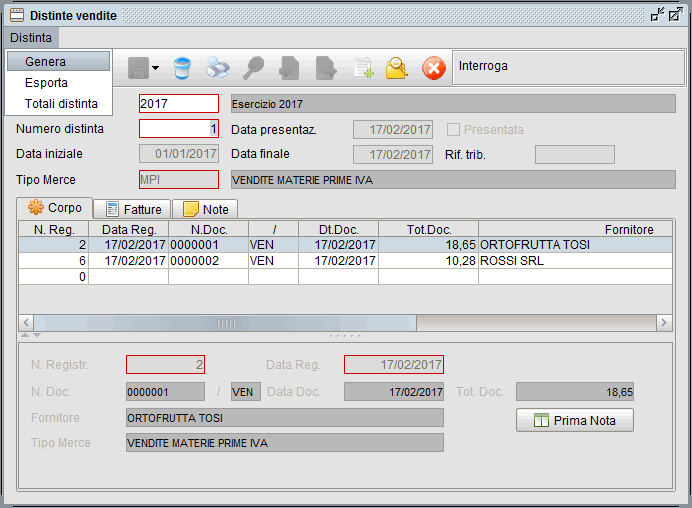This screenshot has width=692, height=508.
Task: Open the save icon dropdown arrow
Action: [155, 69]
